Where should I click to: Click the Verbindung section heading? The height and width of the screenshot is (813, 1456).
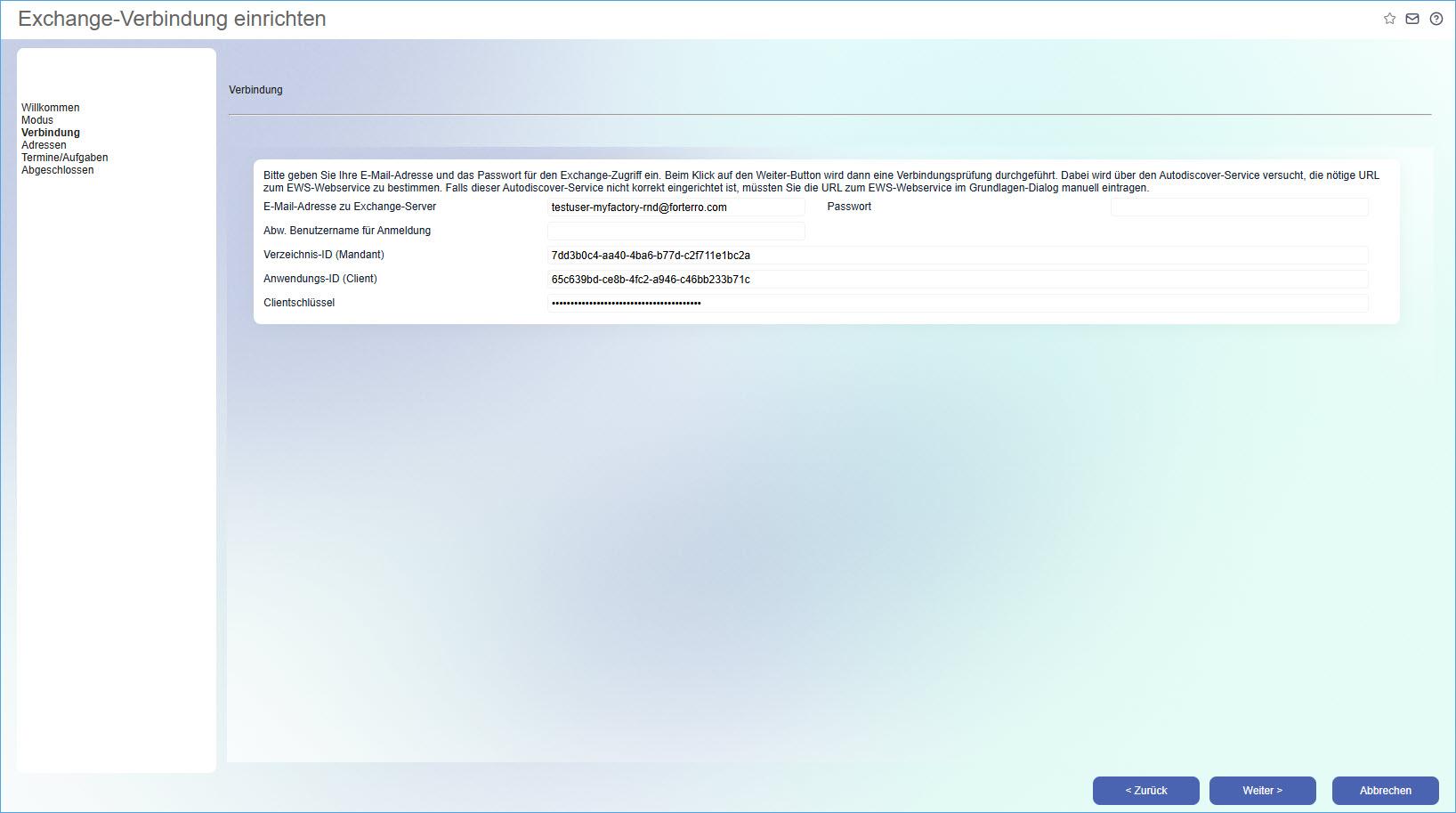(x=255, y=90)
